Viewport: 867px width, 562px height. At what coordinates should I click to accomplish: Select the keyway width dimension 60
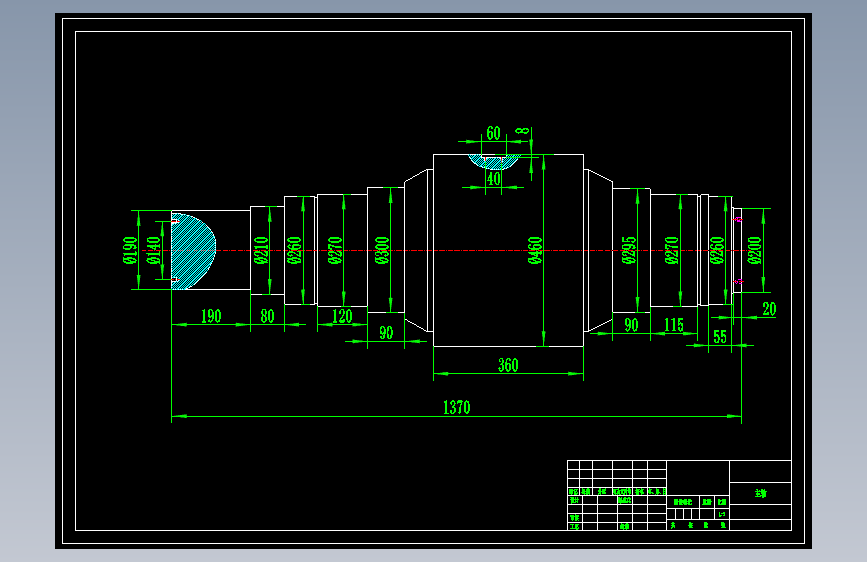[493, 133]
